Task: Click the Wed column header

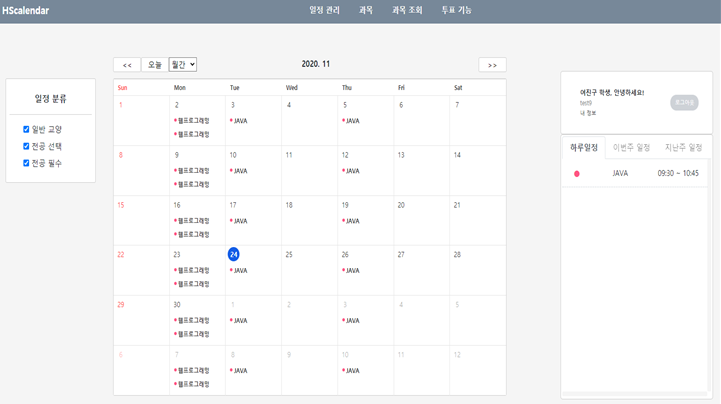Action: tap(292, 88)
